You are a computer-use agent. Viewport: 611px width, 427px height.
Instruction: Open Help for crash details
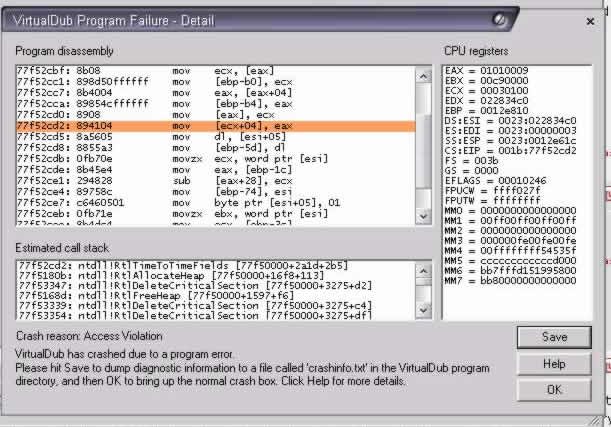pos(554,364)
